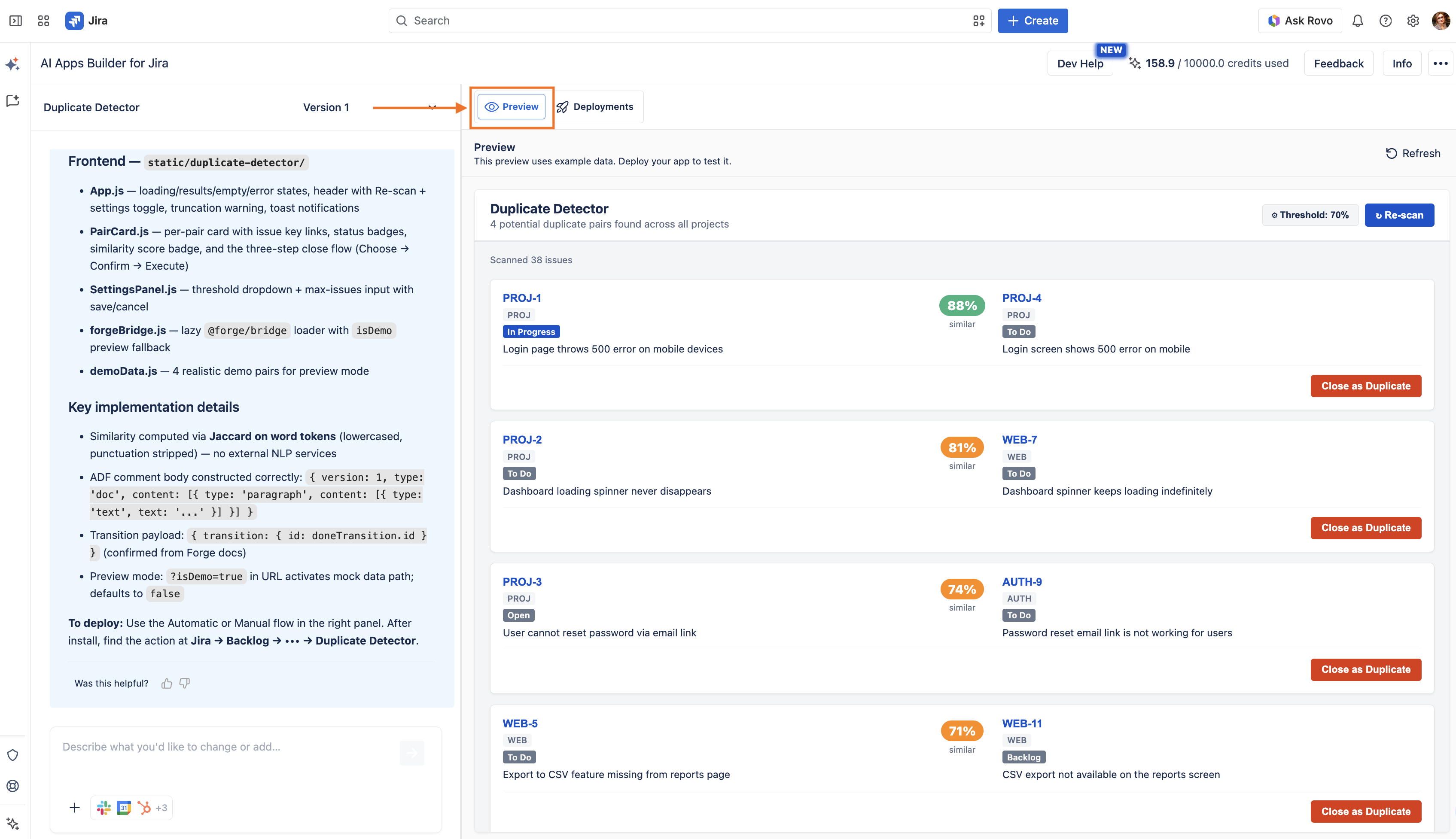Click the shield icon in left sidebar

click(13, 755)
